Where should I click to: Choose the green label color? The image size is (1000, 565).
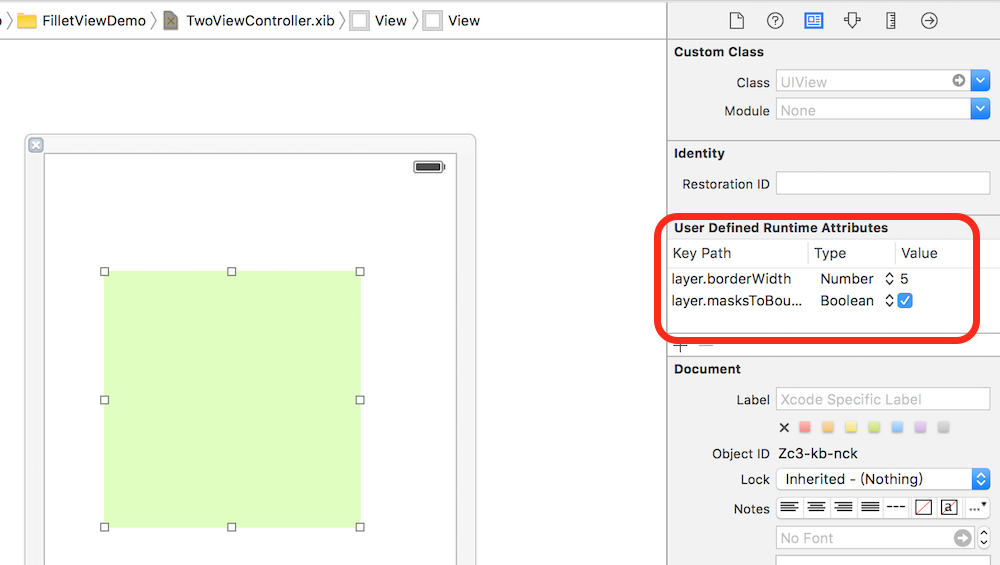point(874,427)
